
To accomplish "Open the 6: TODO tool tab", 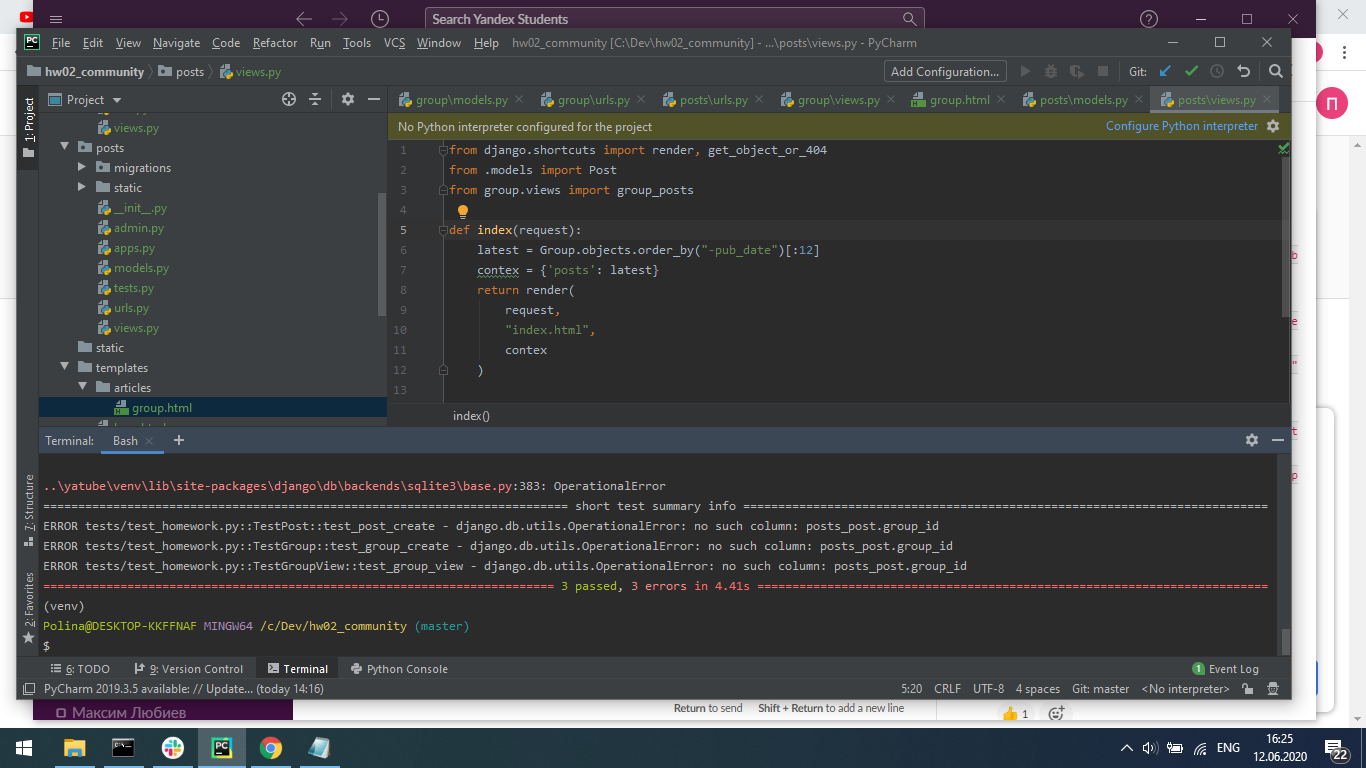I will 80,669.
